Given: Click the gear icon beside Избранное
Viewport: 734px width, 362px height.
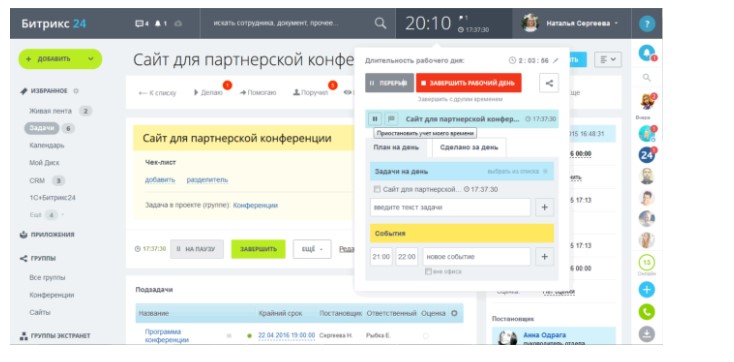Looking at the screenshot, I should click(x=76, y=91).
